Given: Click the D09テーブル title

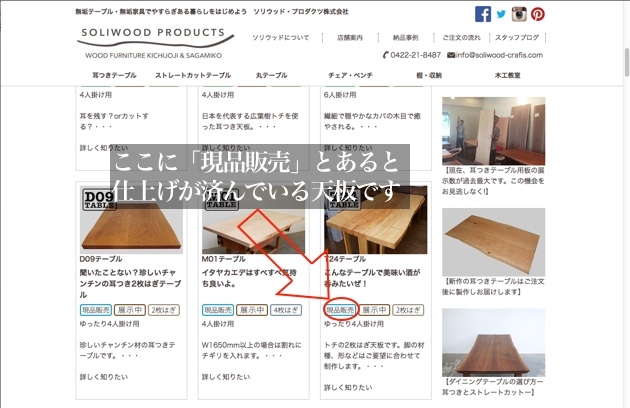Looking at the screenshot, I should 101,259.
